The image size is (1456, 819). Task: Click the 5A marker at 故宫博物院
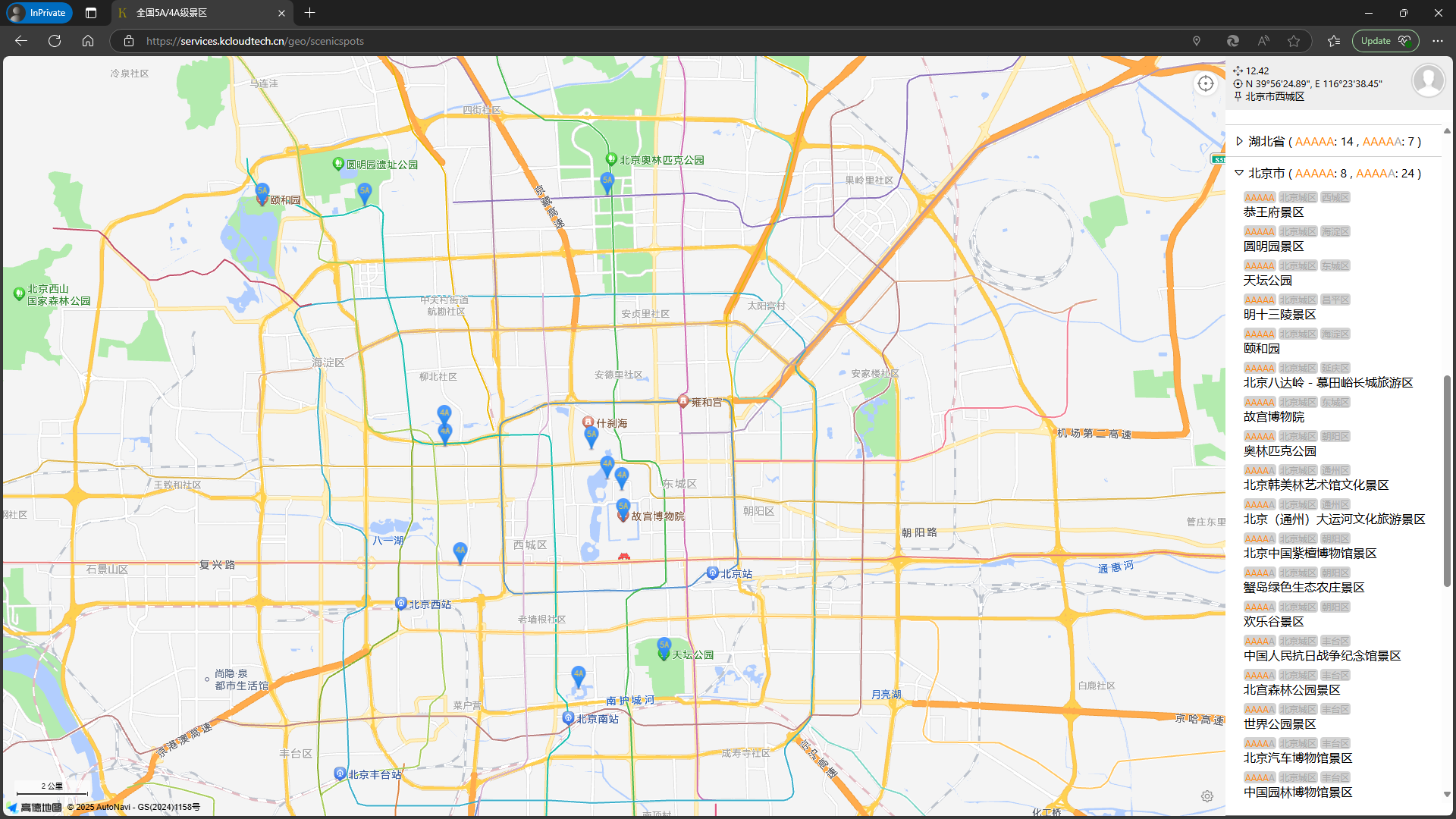tap(623, 507)
